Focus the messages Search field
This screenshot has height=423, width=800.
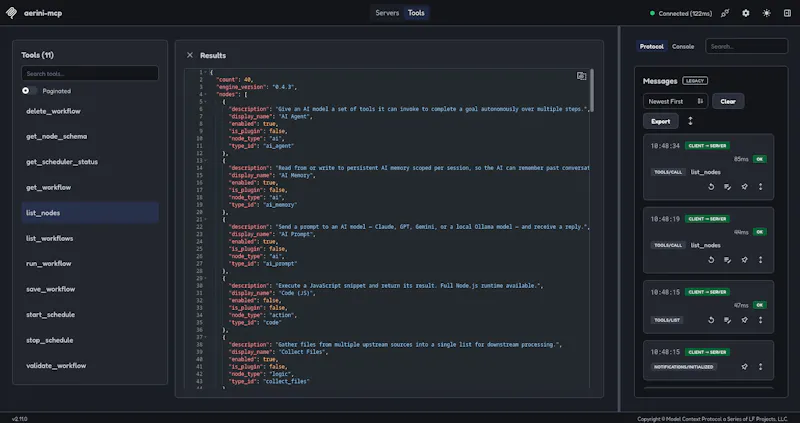coord(746,46)
